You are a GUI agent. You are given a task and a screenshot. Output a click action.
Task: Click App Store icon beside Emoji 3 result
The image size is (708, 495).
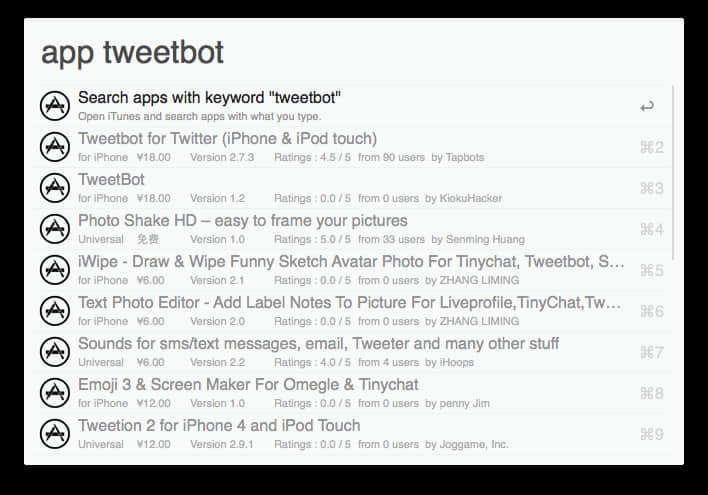(55, 393)
